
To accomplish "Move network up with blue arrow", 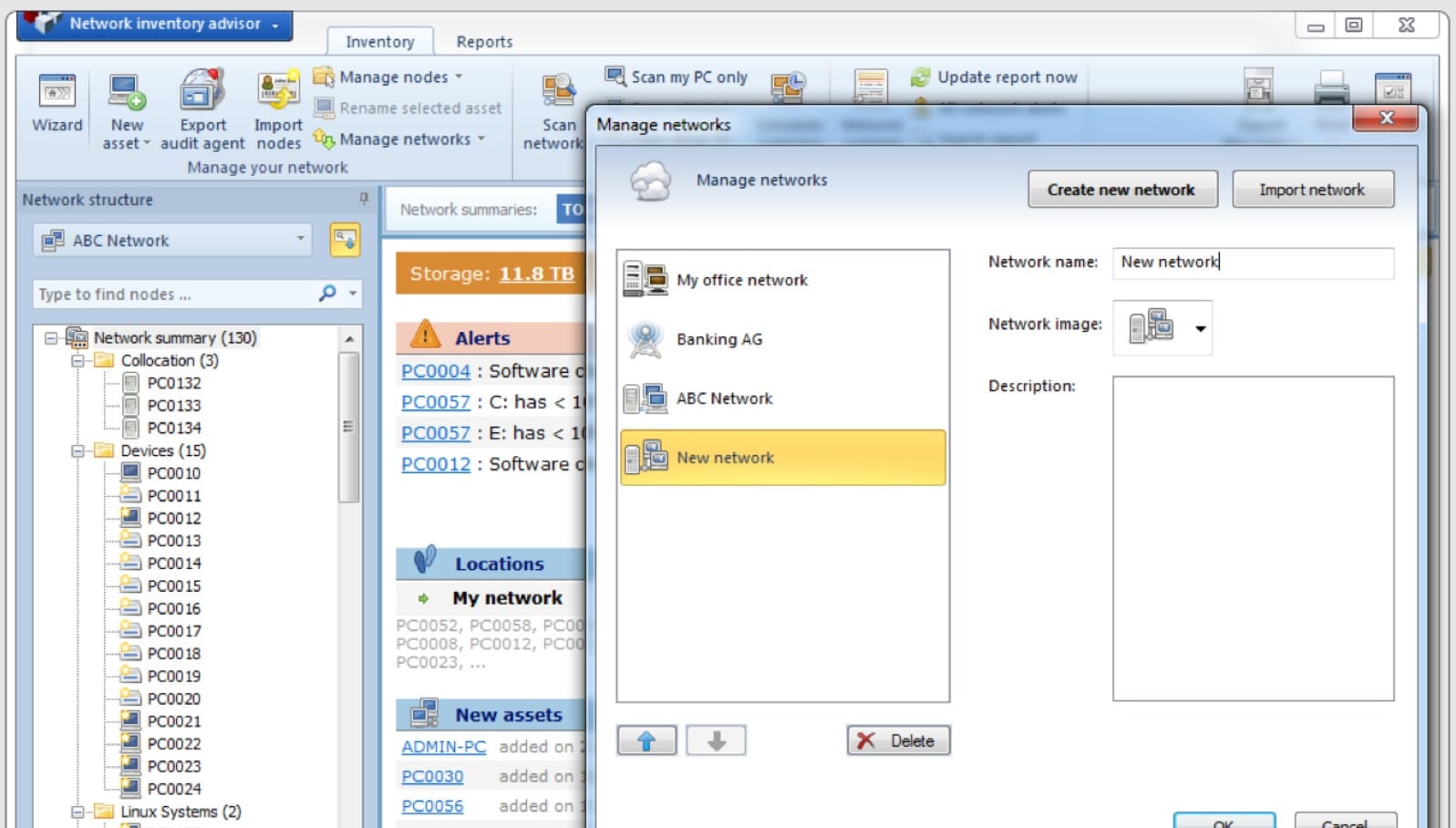I will (646, 740).
